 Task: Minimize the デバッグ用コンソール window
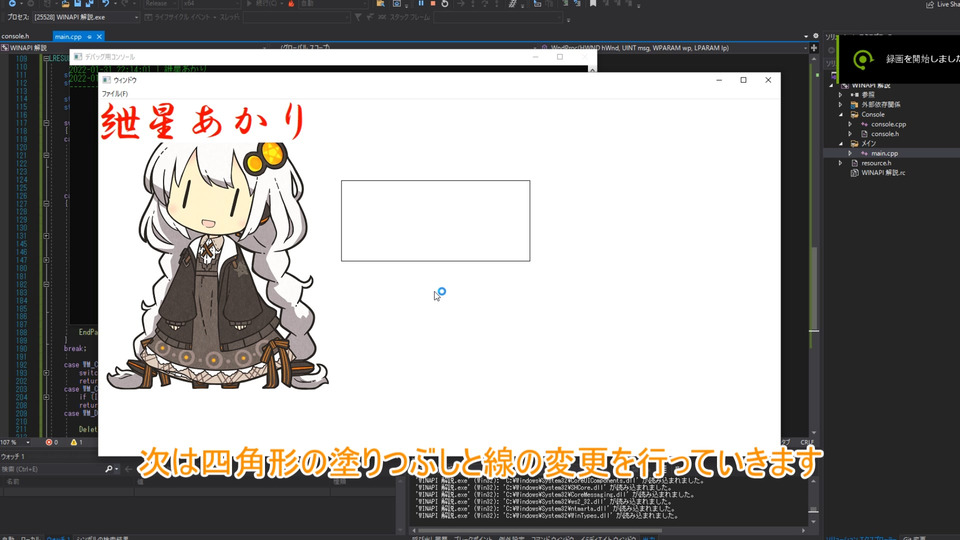535,57
